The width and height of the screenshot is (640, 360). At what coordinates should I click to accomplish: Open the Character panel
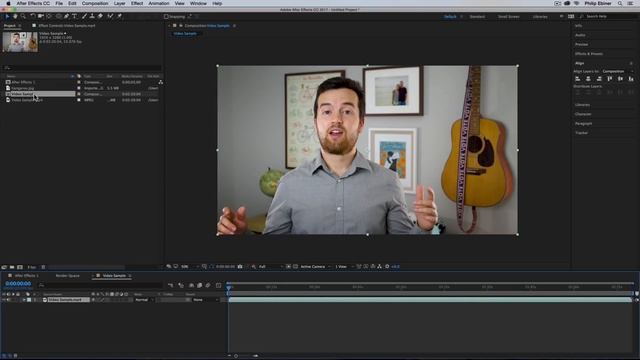click(583, 114)
